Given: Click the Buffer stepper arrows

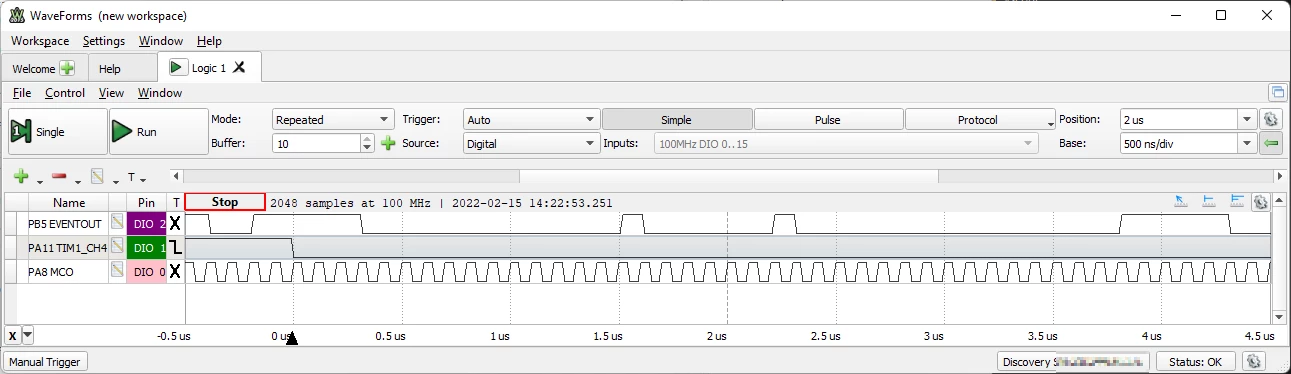Looking at the screenshot, I should point(368,144).
